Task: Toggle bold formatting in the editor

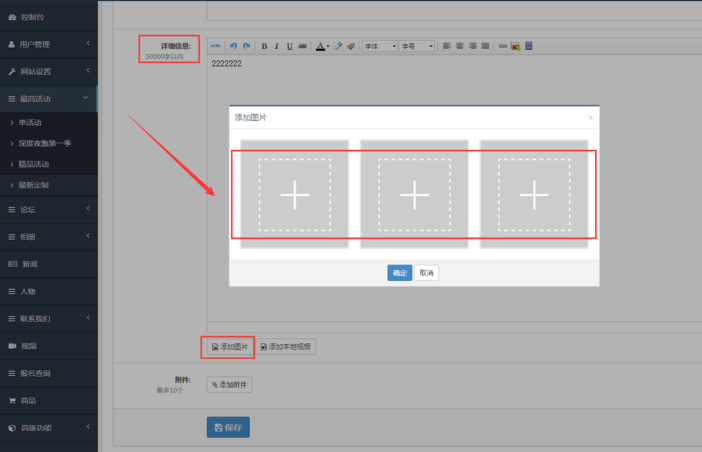Action: click(264, 46)
